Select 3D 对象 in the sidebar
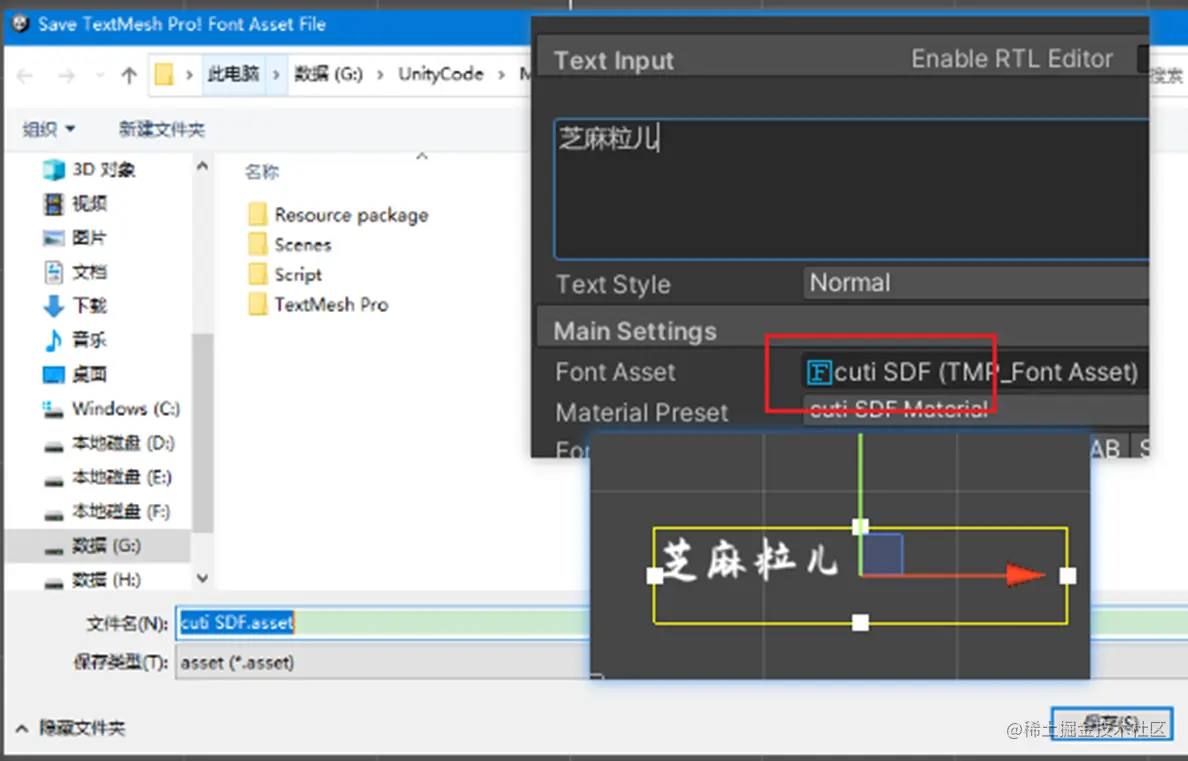 click(89, 170)
